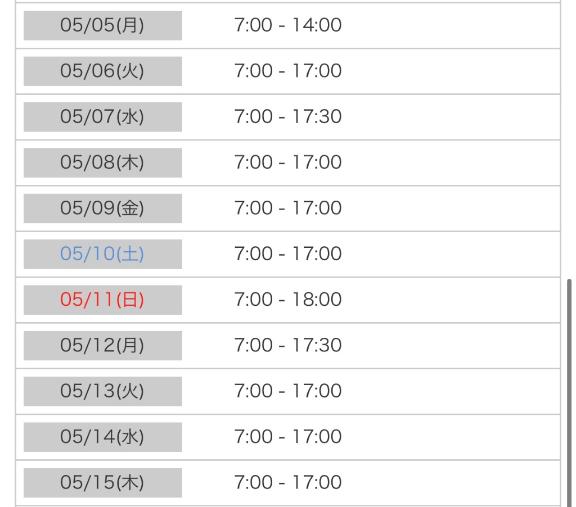Select 7:00 - 17:00 hours on 05/06
Screen dimensions: 576x507
point(288,71)
